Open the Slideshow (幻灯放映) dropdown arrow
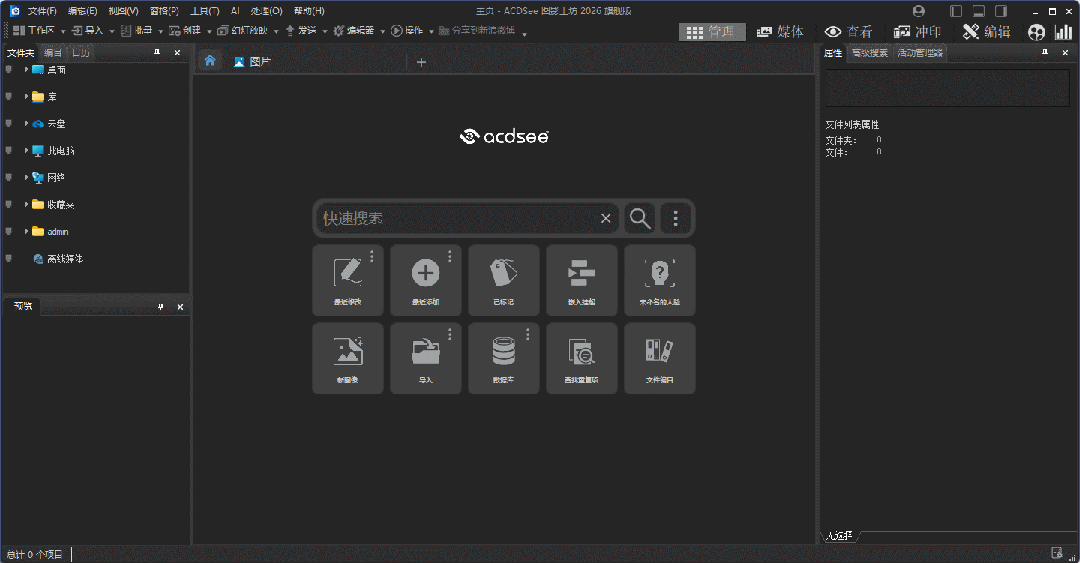Viewport: 1080px width, 563px height. click(276, 32)
